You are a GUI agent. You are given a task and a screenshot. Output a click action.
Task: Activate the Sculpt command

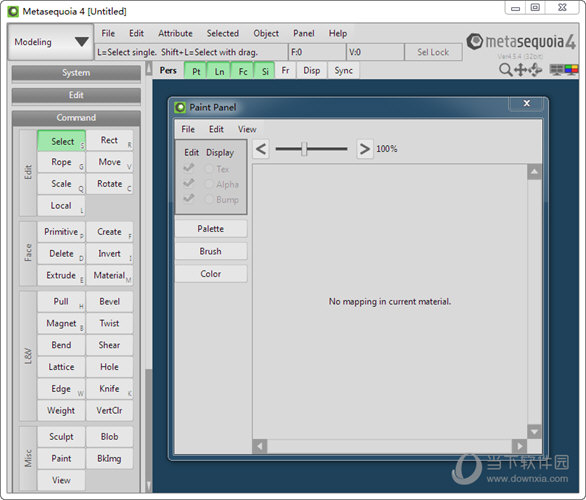pos(62,436)
